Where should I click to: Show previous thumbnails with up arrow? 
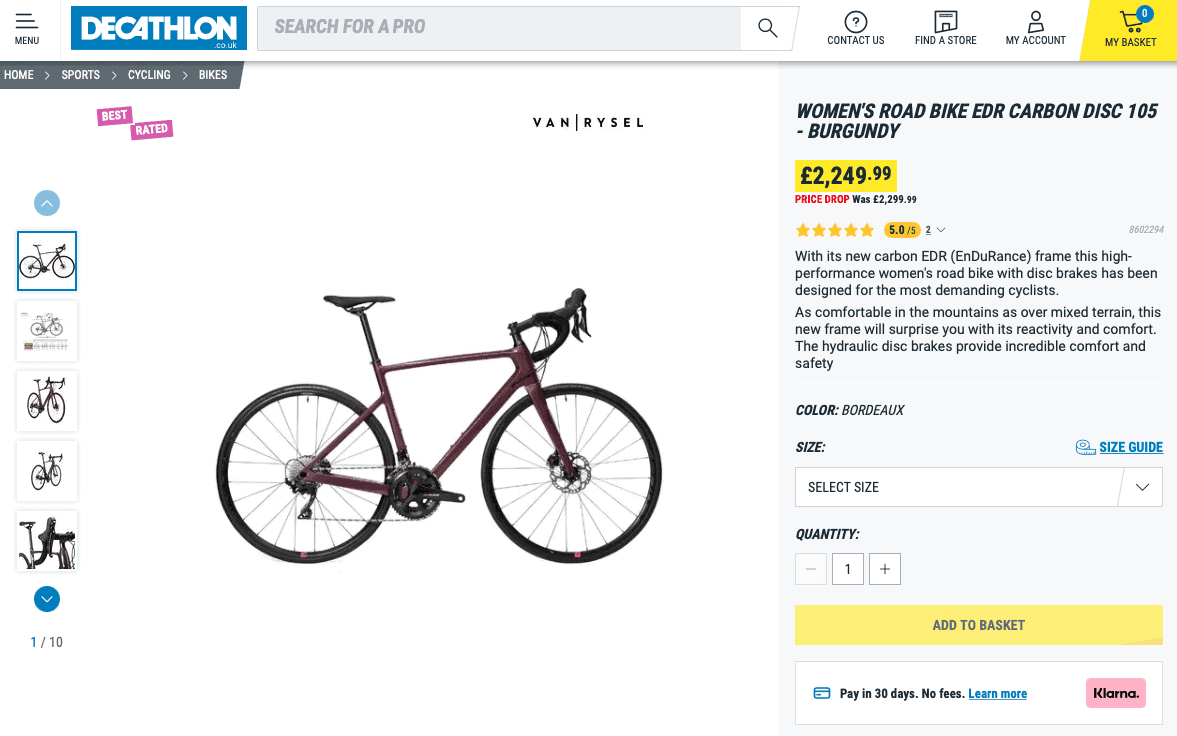click(x=47, y=203)
